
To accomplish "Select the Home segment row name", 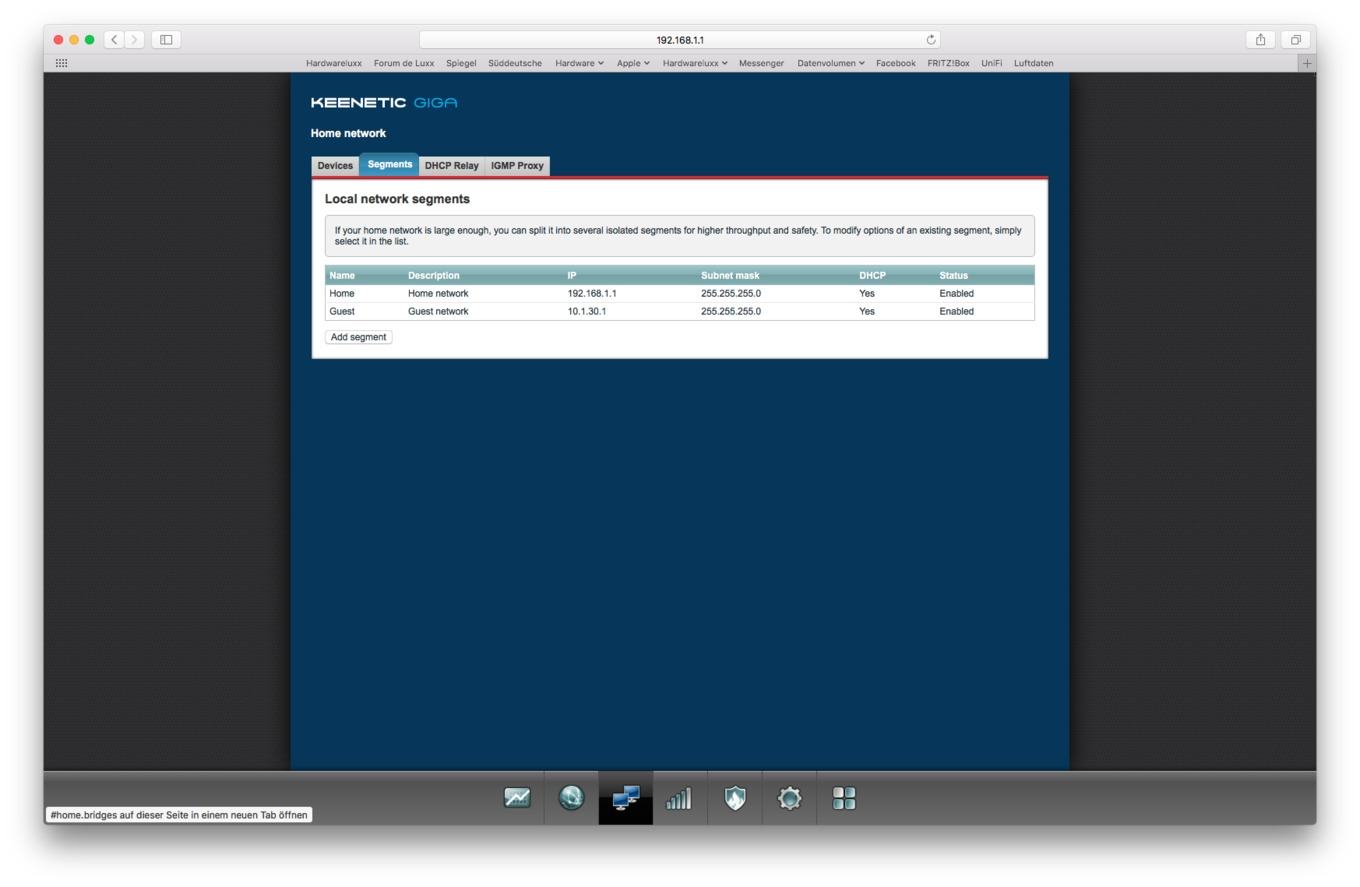I will point(342,294).
